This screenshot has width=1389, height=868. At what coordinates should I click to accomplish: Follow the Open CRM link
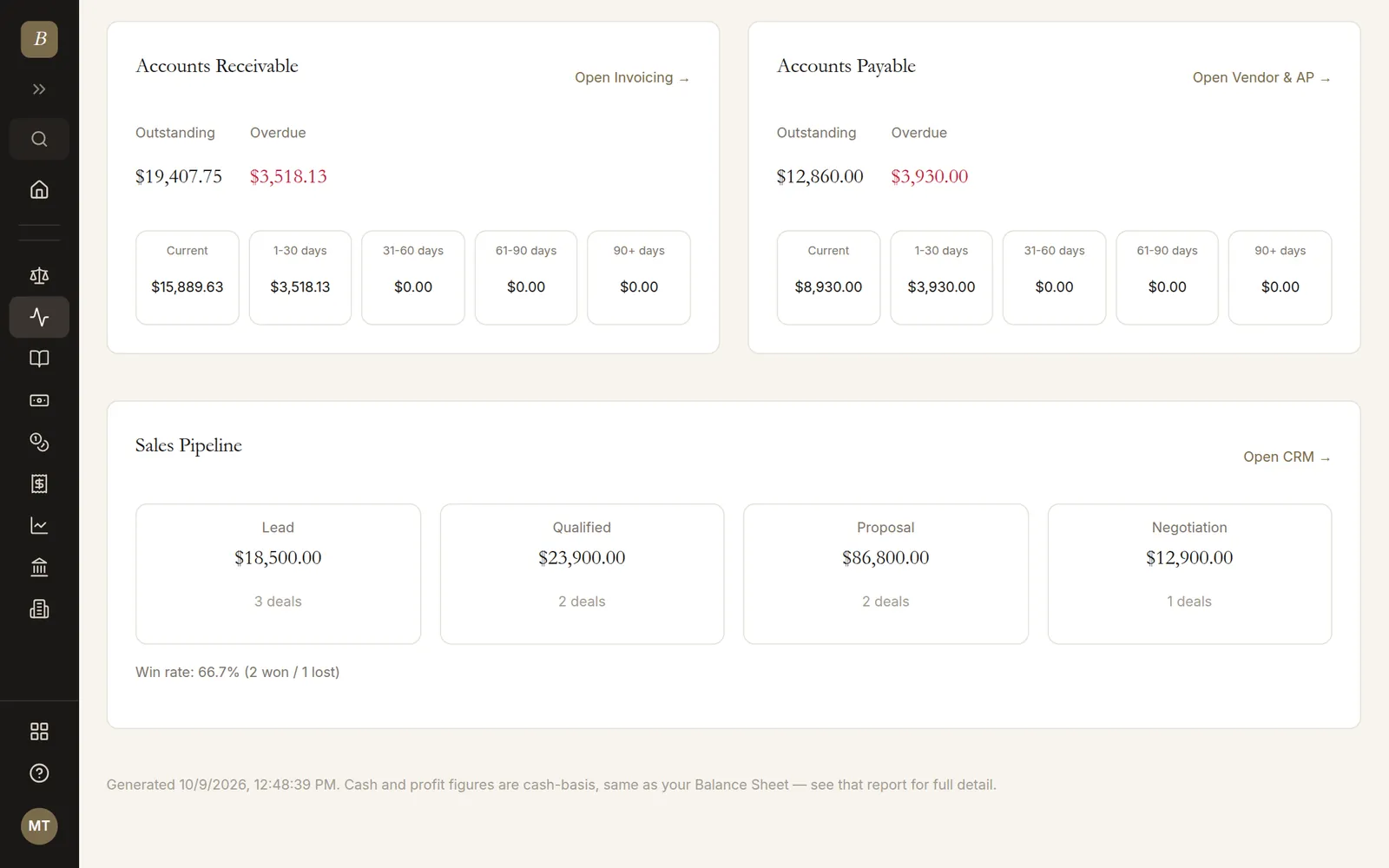click(1287, 457)
